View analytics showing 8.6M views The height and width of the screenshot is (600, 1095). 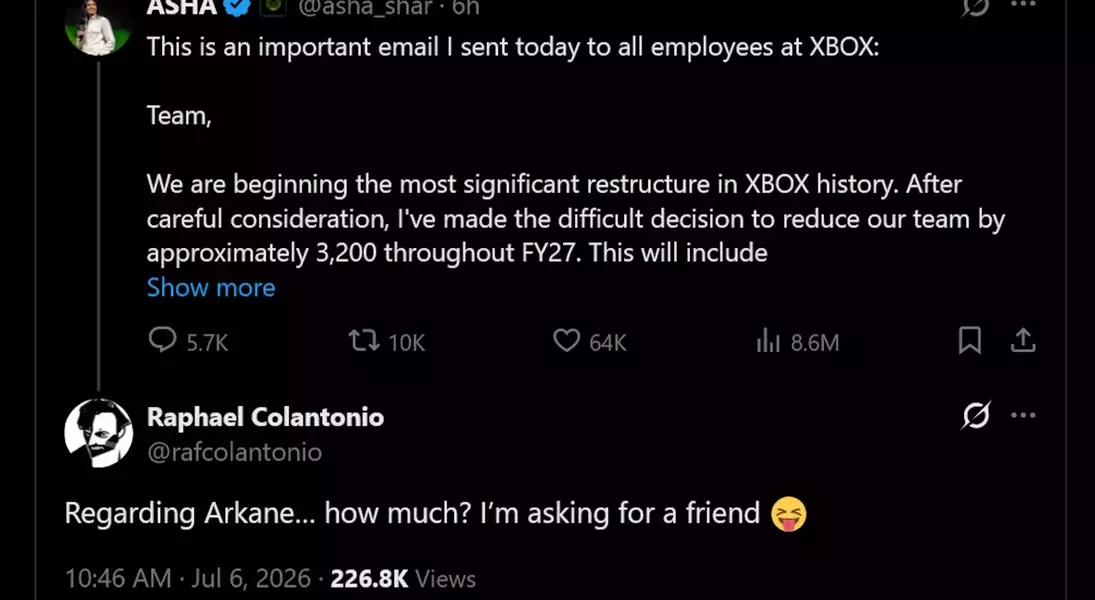[797, 342]
